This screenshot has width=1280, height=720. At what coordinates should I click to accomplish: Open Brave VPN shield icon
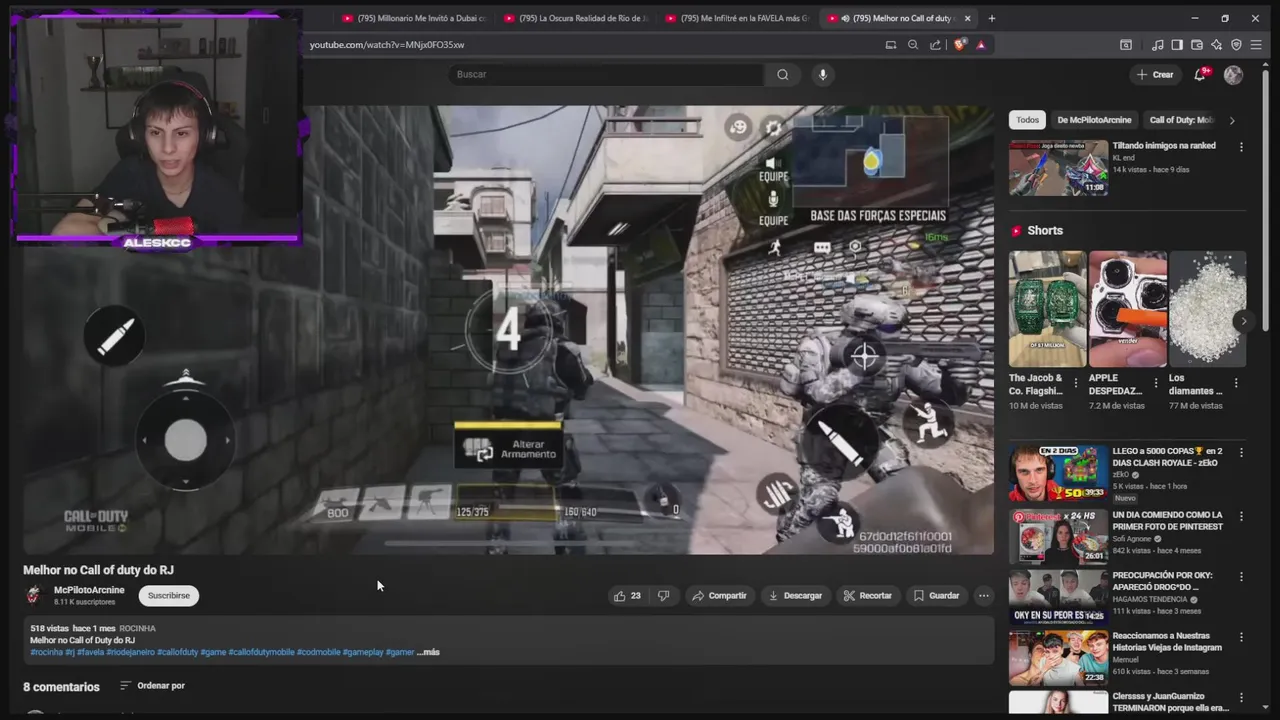point(1237,45)
